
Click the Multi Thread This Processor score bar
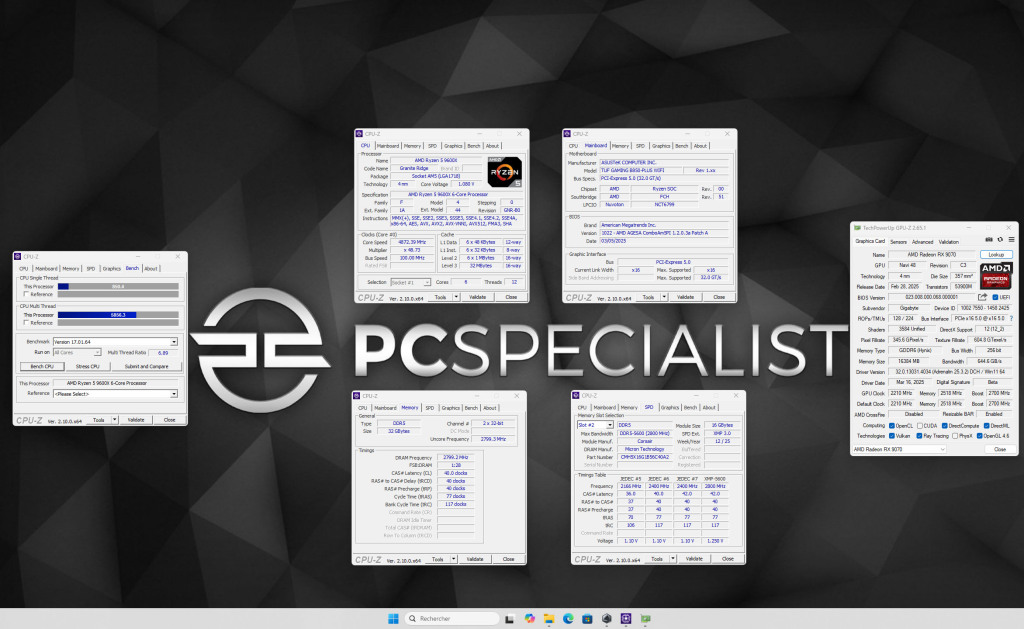(118, 315)
